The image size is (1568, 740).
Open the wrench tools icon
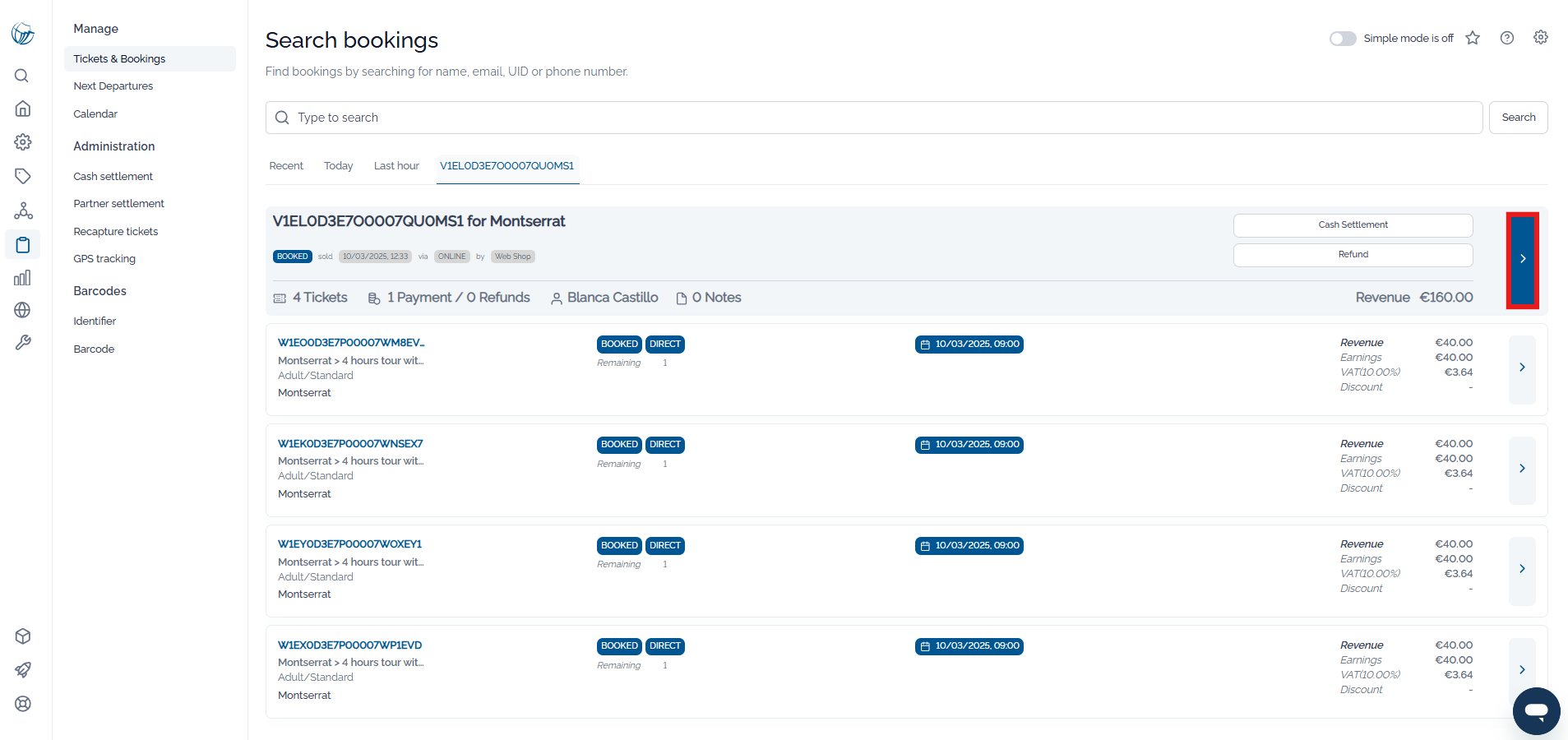[x=23, y=343]
